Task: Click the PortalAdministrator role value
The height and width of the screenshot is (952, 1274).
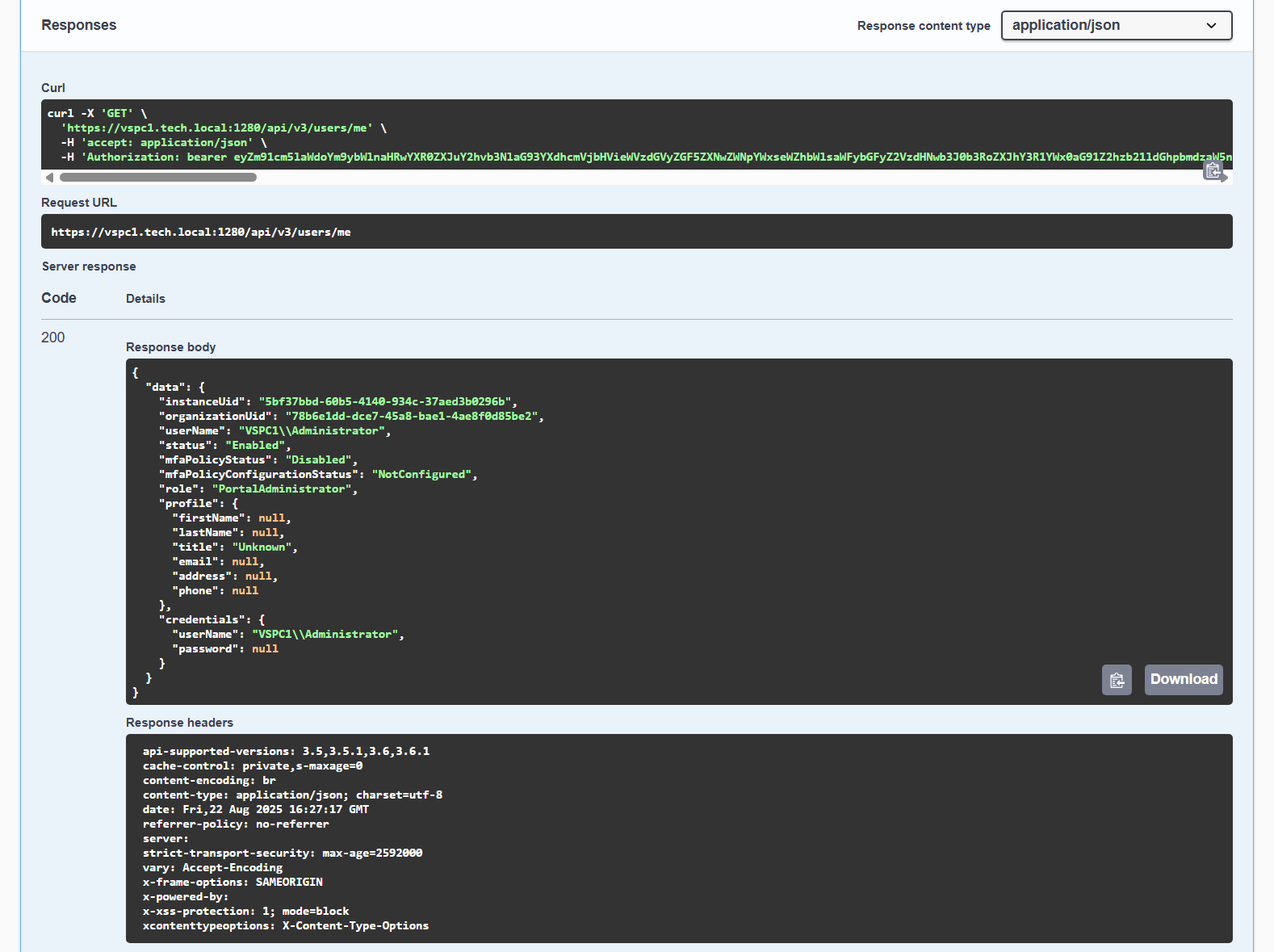Action: 283,489
